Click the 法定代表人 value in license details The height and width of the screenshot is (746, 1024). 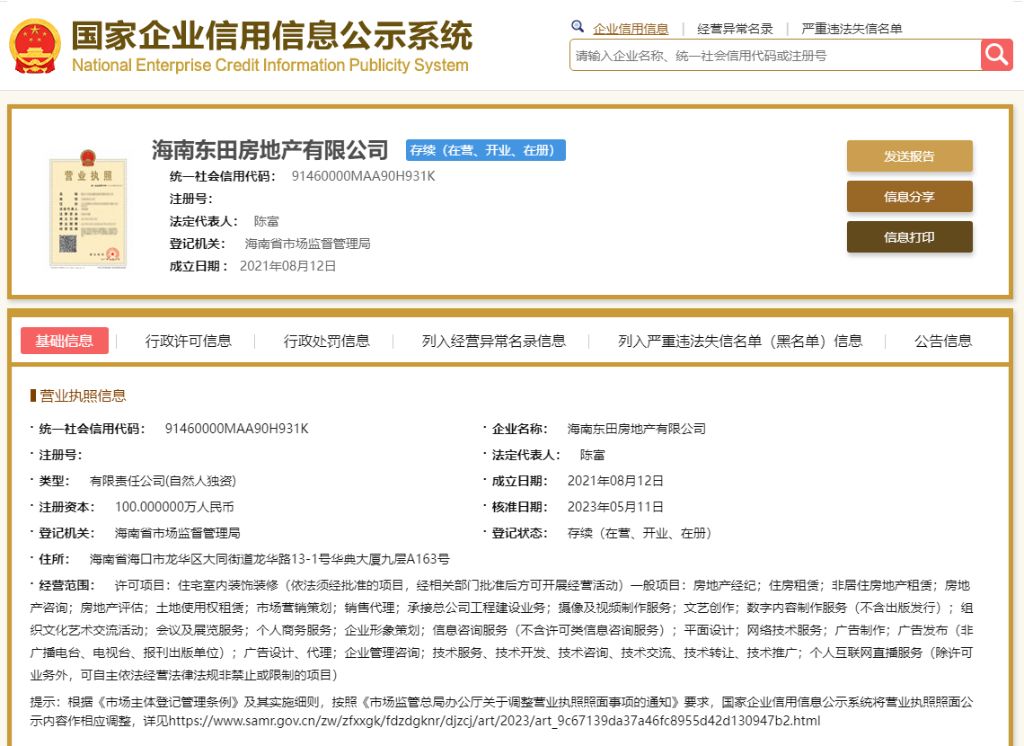592,455
